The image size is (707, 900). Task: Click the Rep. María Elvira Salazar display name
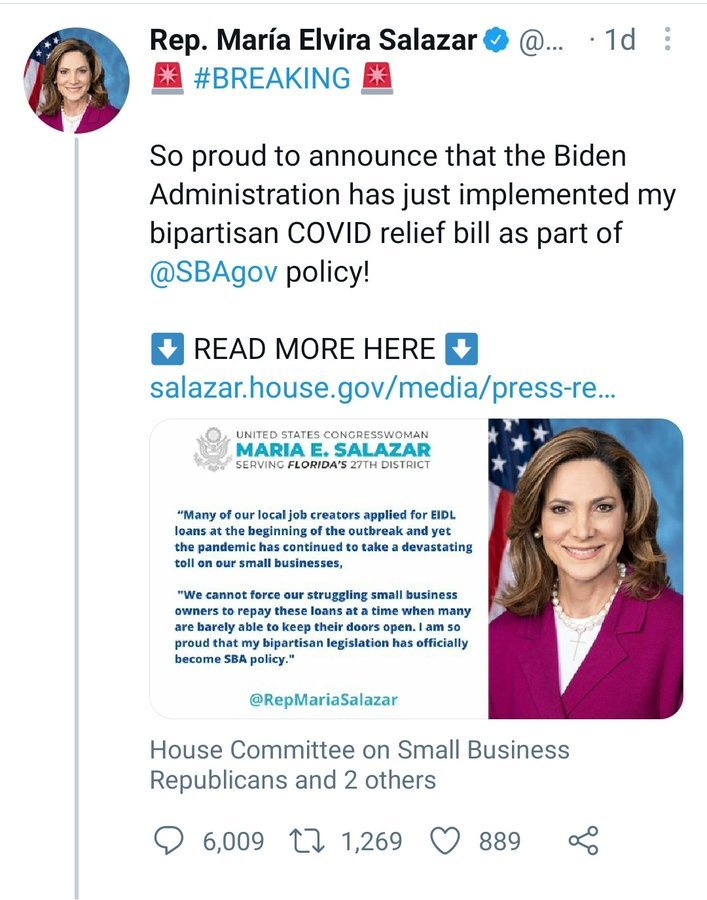point(312,40)
